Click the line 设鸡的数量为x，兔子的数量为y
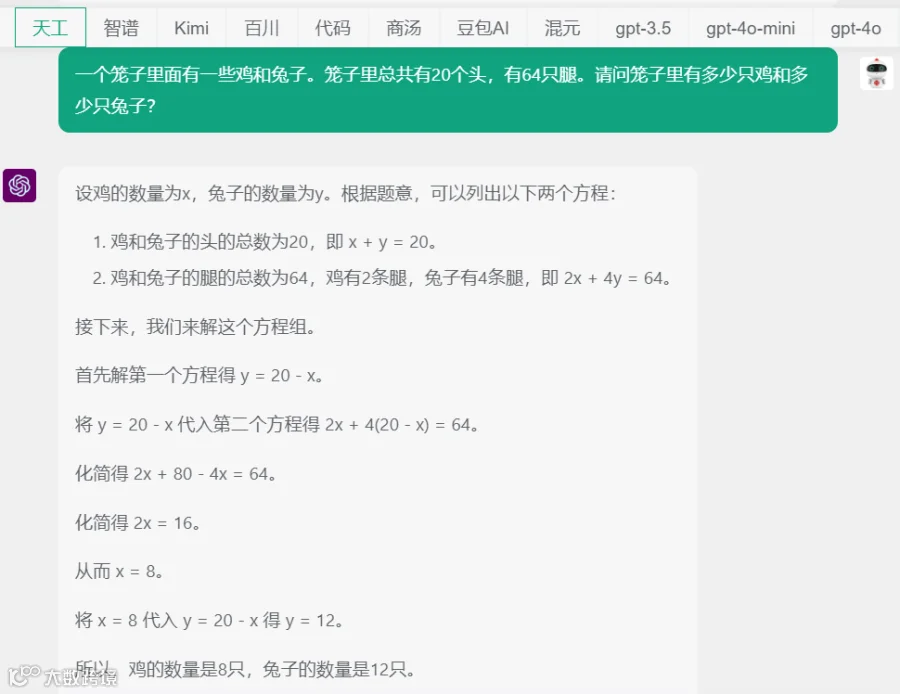 [x=345, y=193]
